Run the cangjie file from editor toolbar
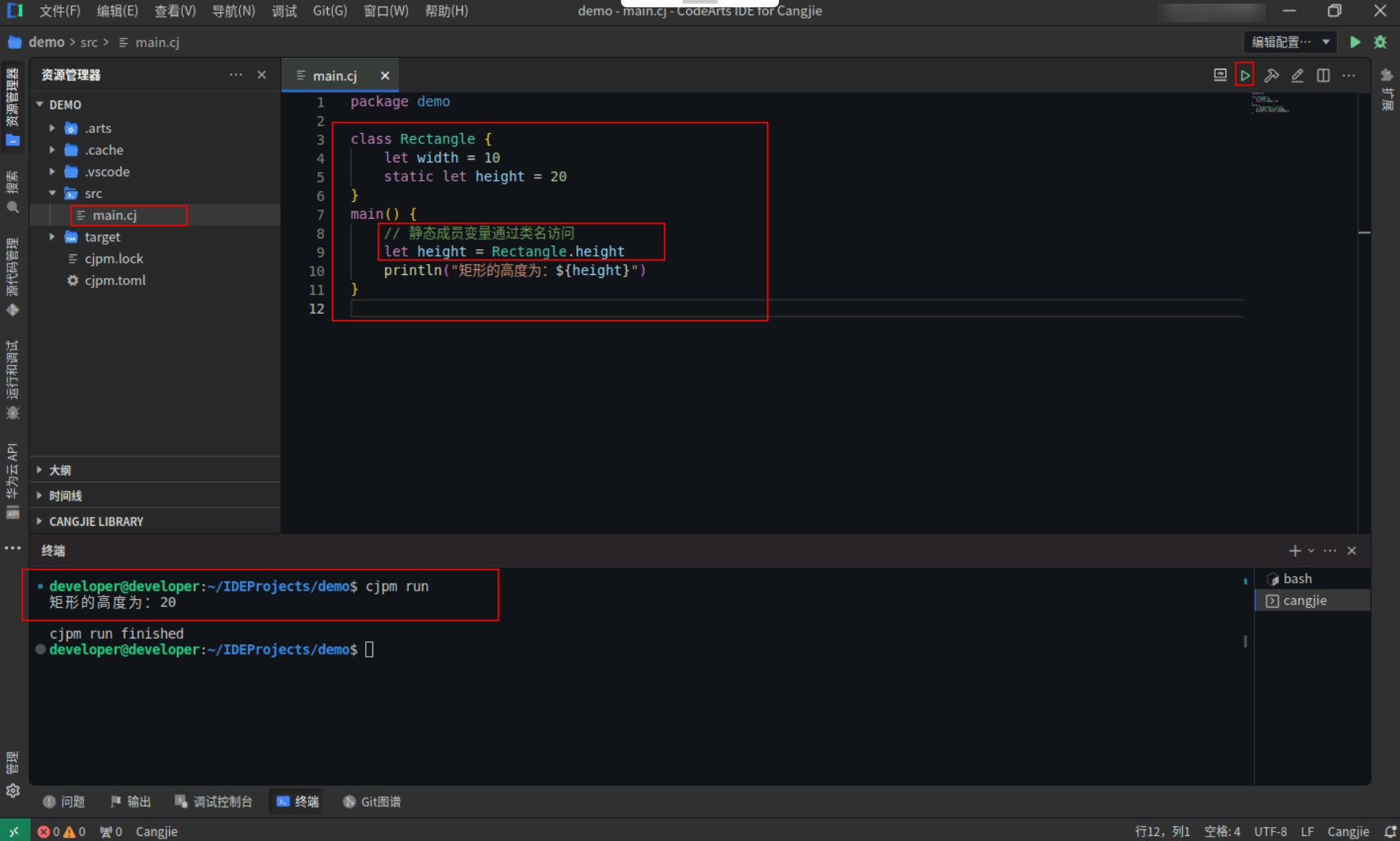 (1244, 75)
